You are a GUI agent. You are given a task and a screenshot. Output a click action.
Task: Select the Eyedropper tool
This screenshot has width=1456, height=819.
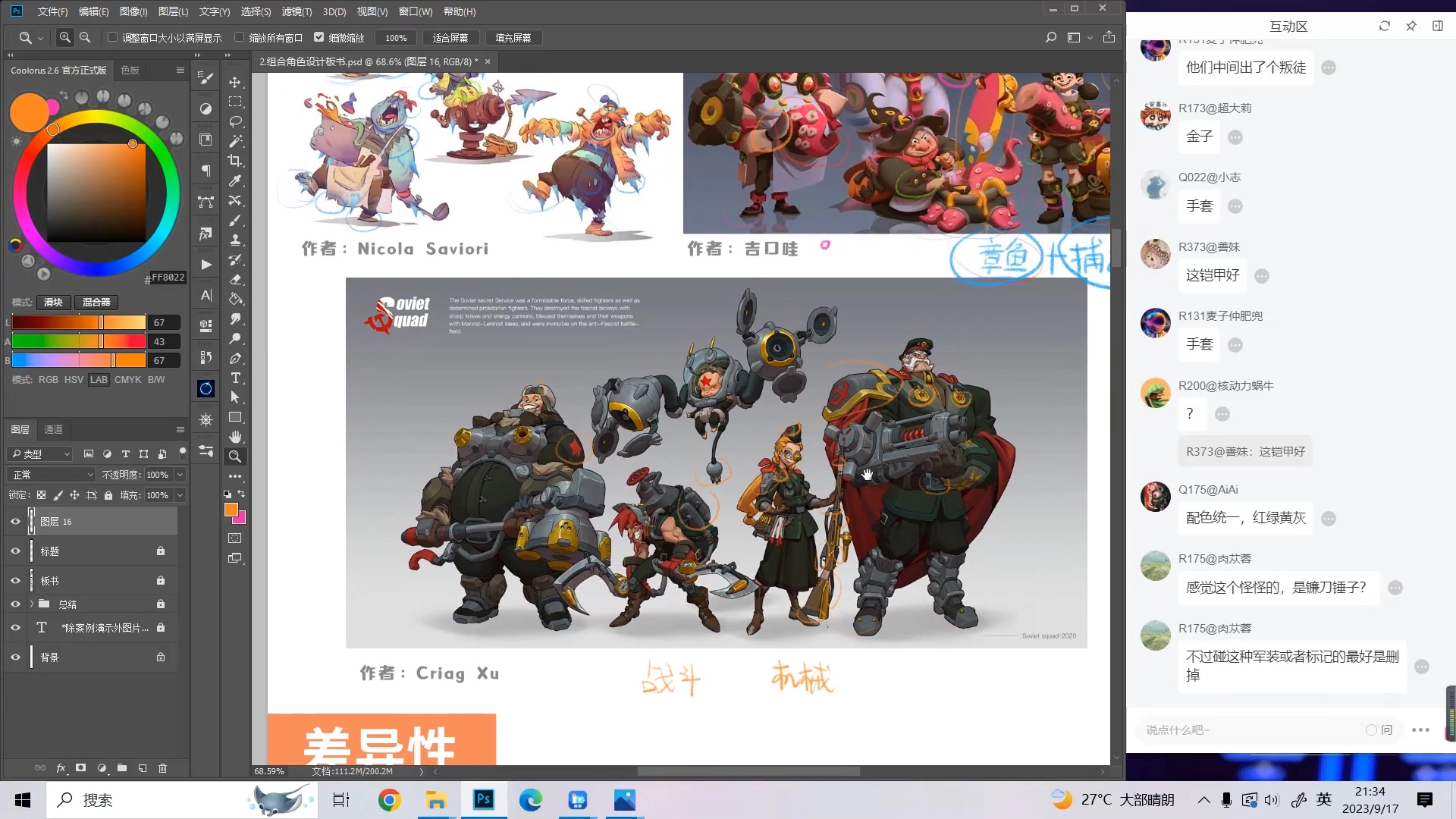click(x=235, y=180)
